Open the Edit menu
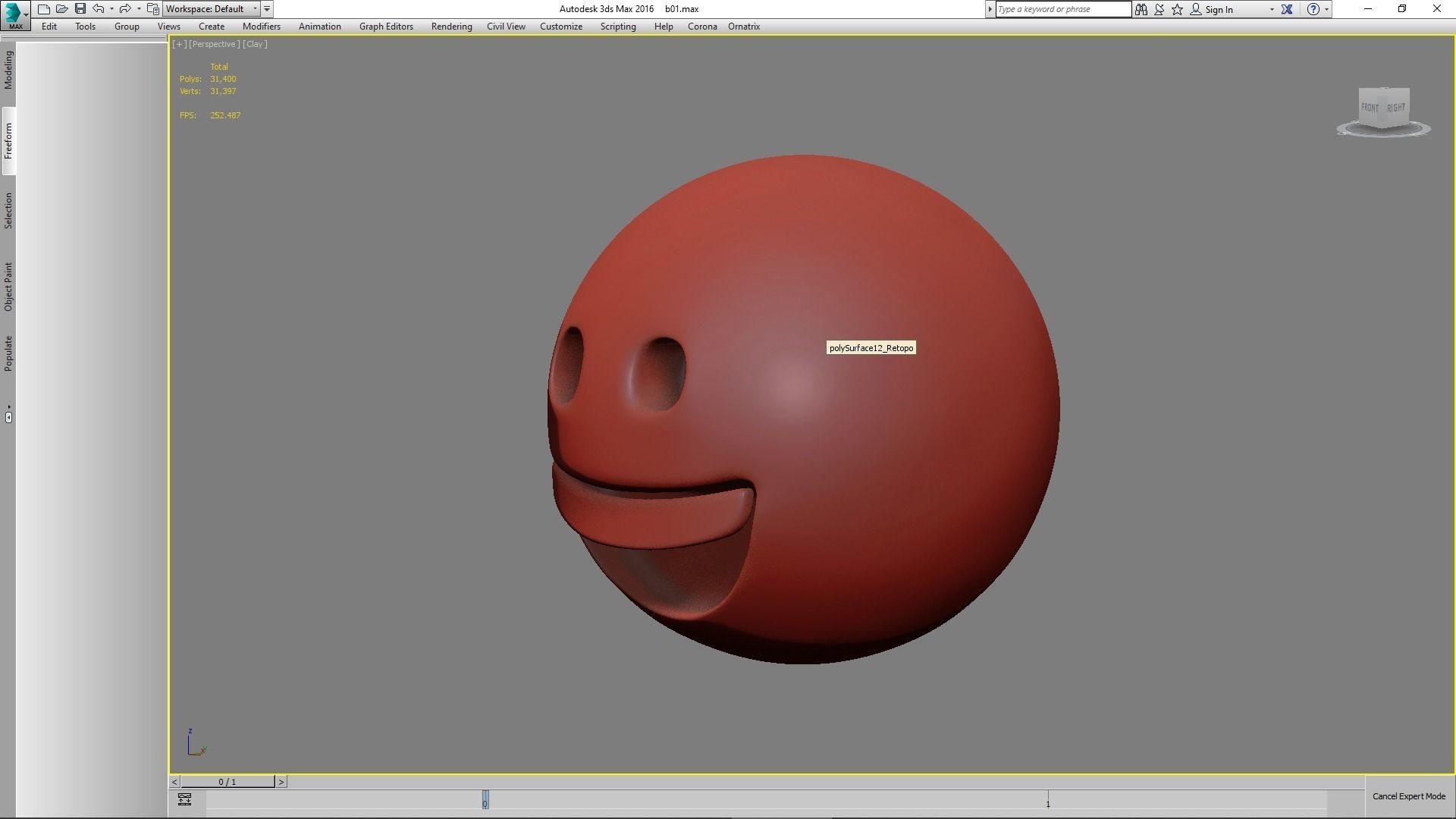The image size is (1456, 819). coord(49,27)
